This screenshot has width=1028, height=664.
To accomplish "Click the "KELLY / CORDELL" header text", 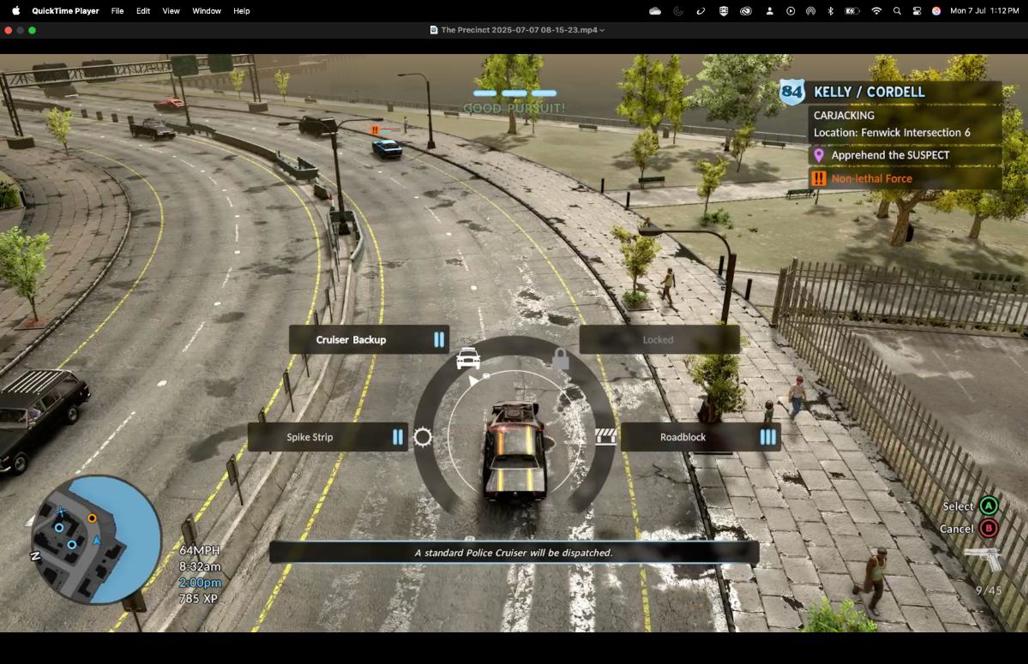I will (x=869, y=92).
